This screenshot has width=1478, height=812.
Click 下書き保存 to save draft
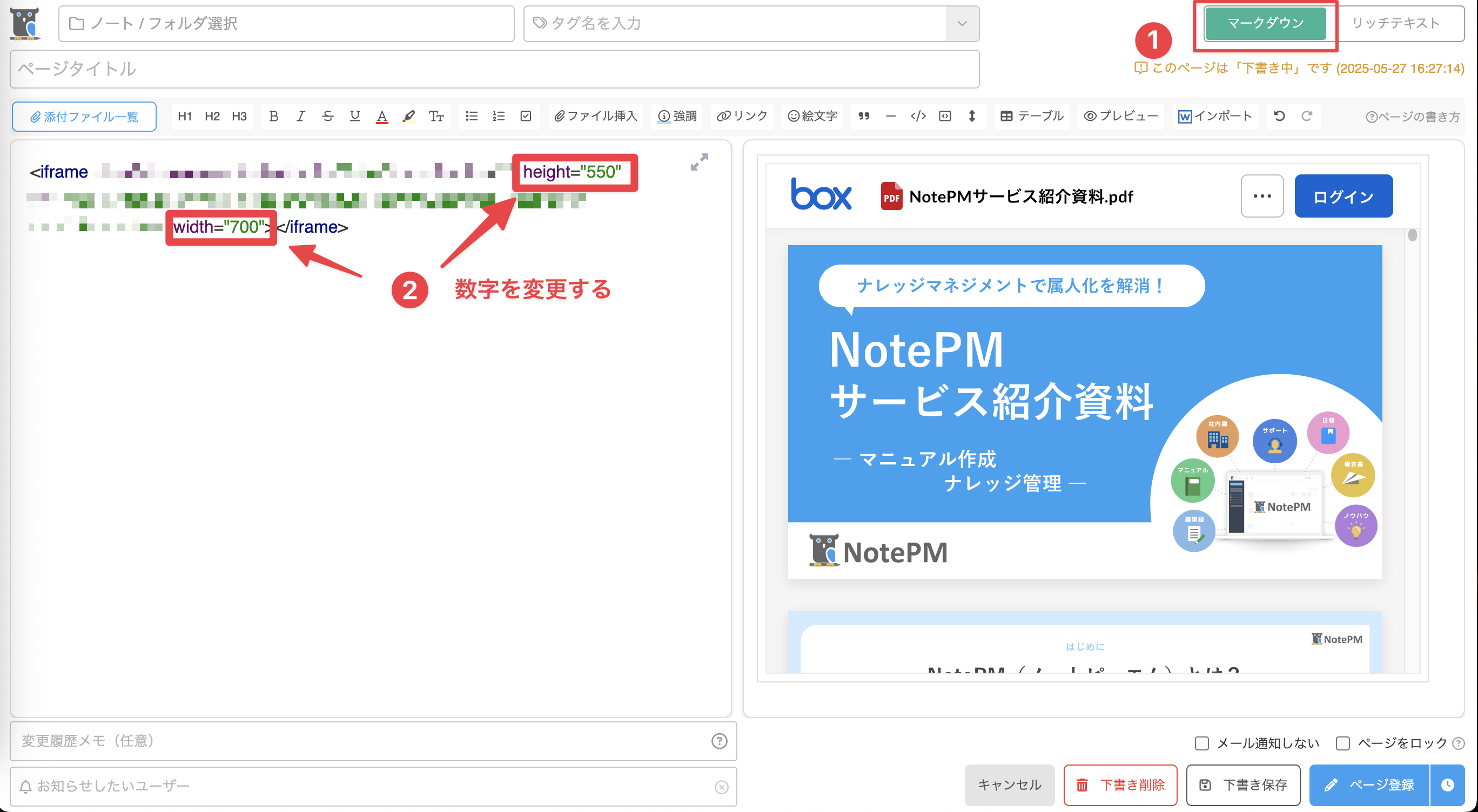[1244, 784]
